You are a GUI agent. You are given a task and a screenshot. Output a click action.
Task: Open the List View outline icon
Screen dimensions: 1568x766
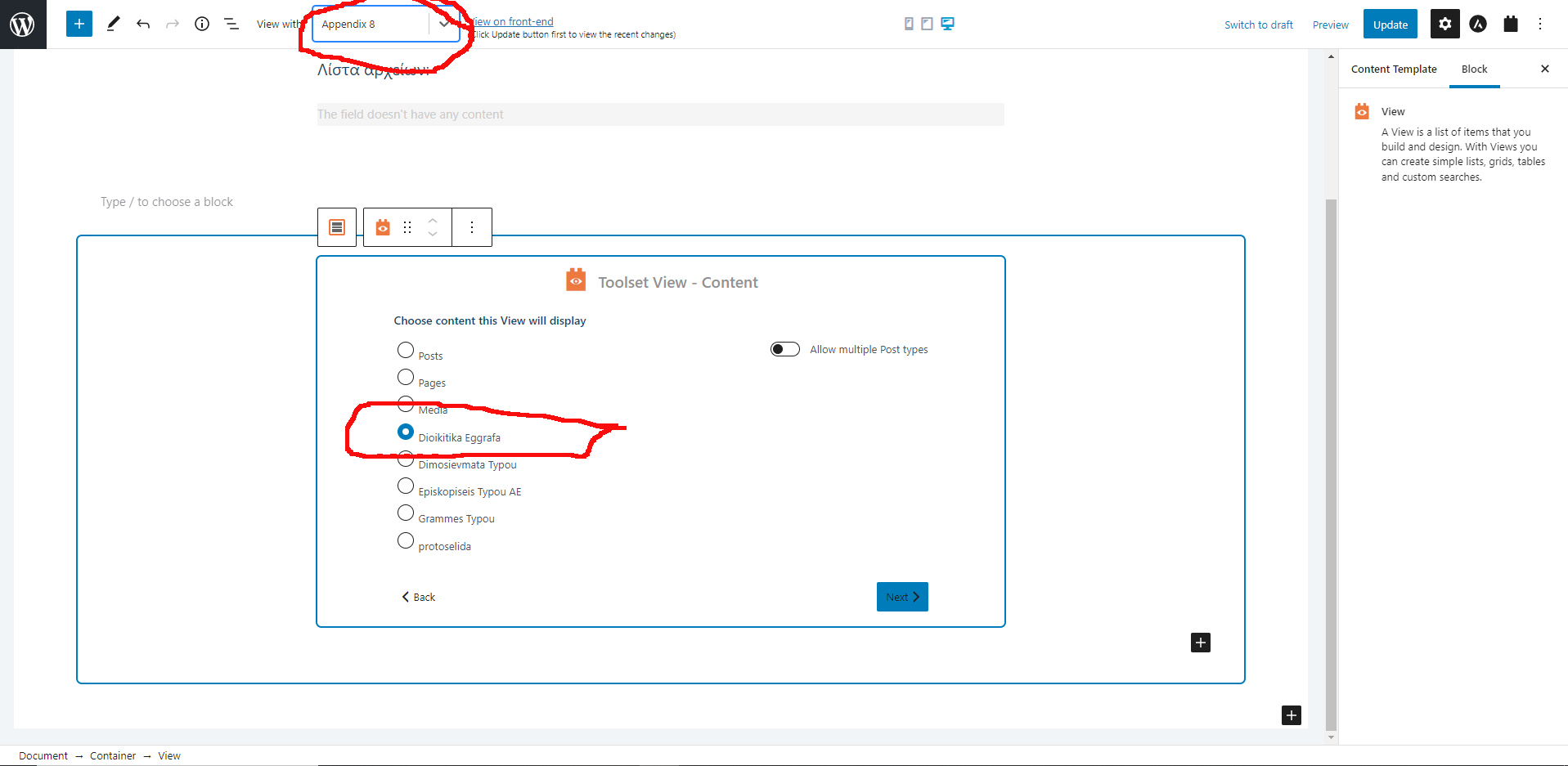(x=231, y=24)
